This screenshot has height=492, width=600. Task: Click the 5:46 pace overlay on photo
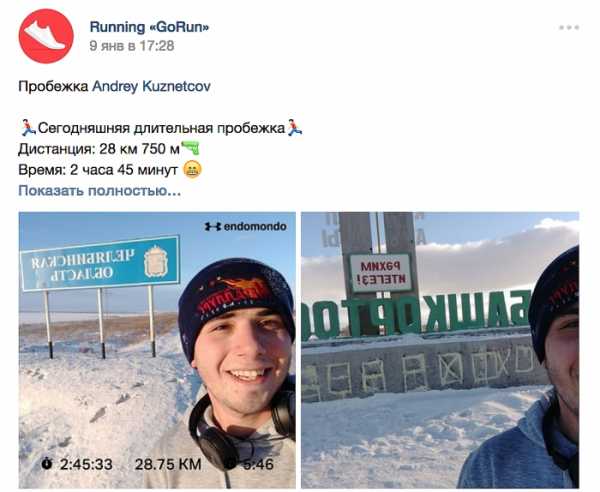[258, 464]
